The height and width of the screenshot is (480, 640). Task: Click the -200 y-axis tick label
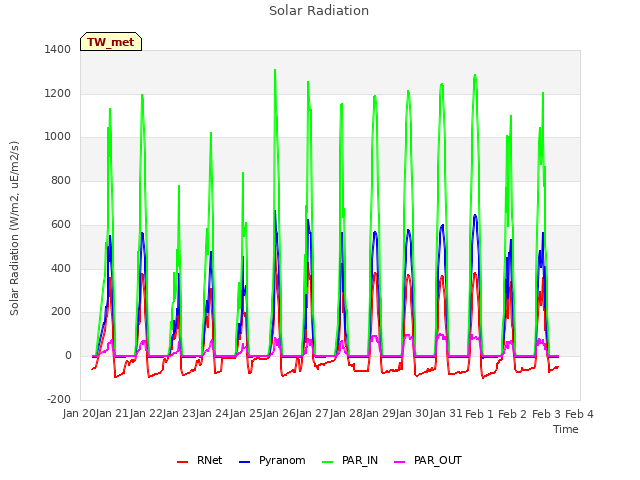point(59,399)
